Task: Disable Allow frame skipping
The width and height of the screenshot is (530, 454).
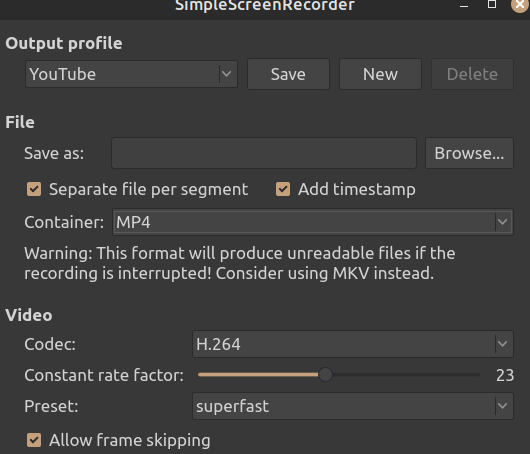Action: (34, 440)
